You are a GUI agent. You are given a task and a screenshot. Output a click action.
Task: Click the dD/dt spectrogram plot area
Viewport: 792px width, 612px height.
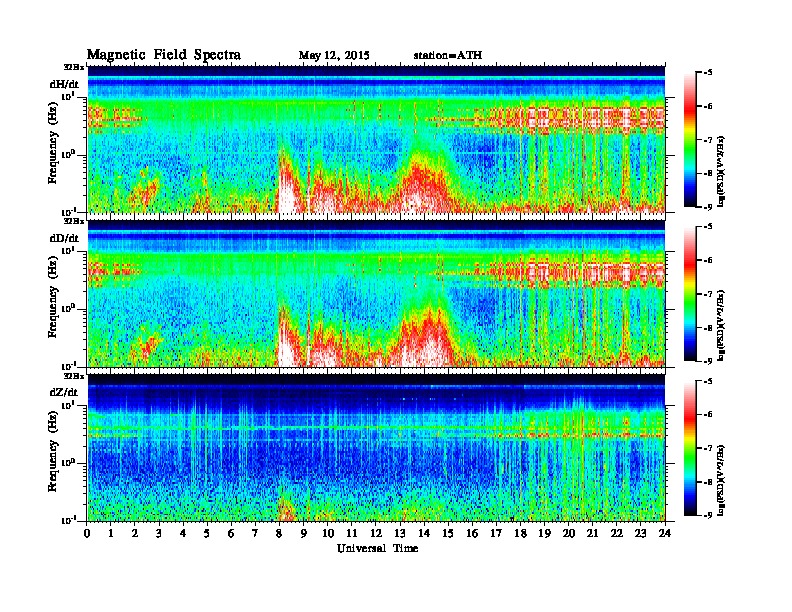click(376, 293)
